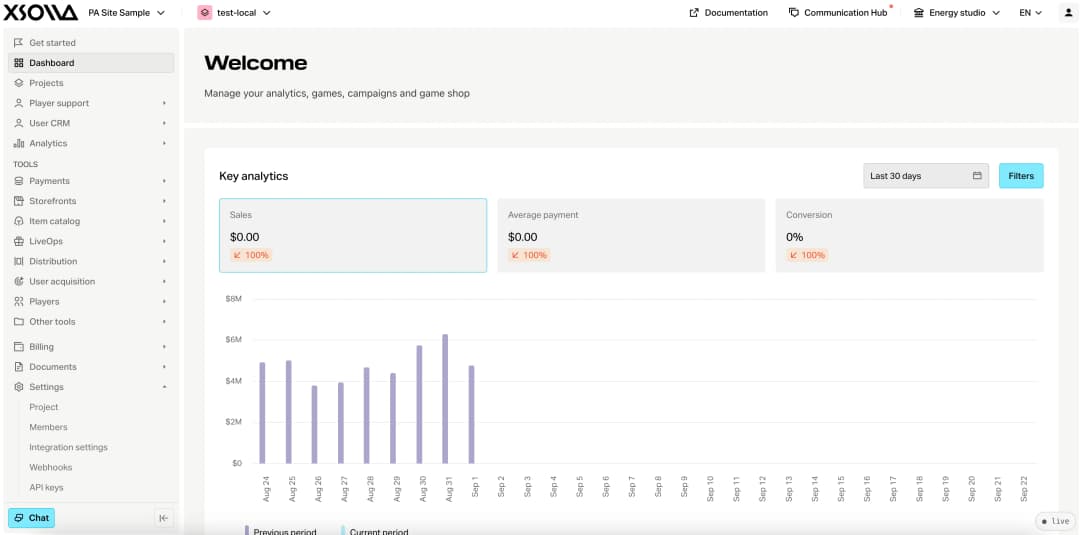Click the Storefronts shop icon

pos(19,201)
